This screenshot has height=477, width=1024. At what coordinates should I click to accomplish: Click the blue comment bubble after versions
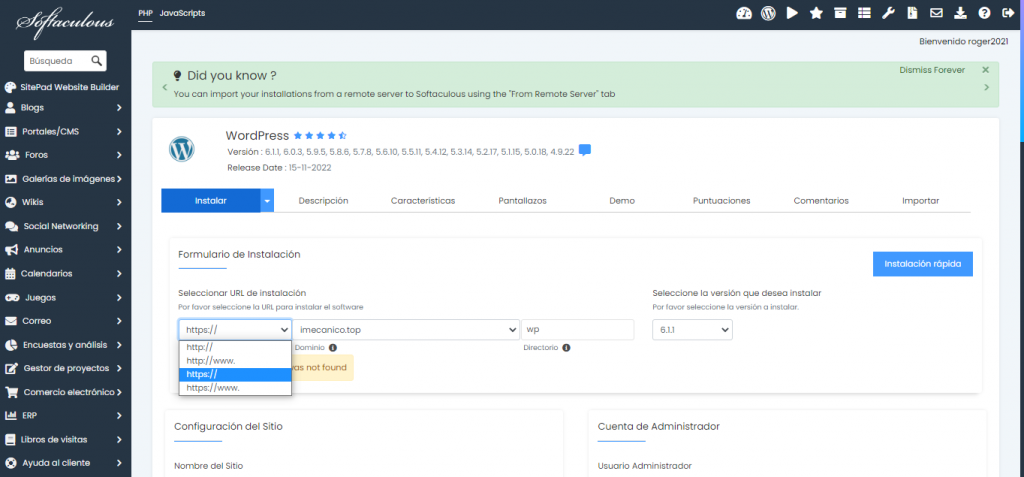tap(585, 150)
